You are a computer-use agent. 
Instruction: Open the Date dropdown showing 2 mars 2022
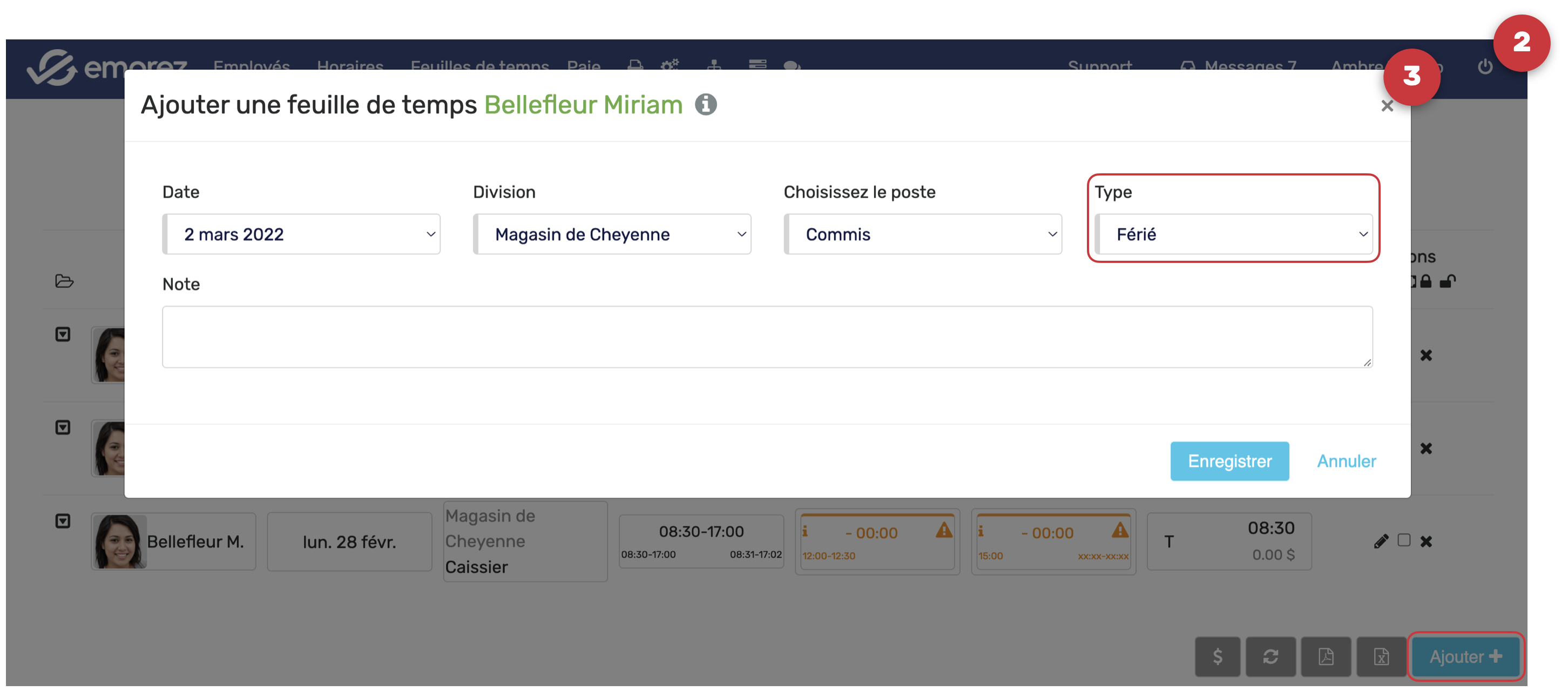(301, 234)
